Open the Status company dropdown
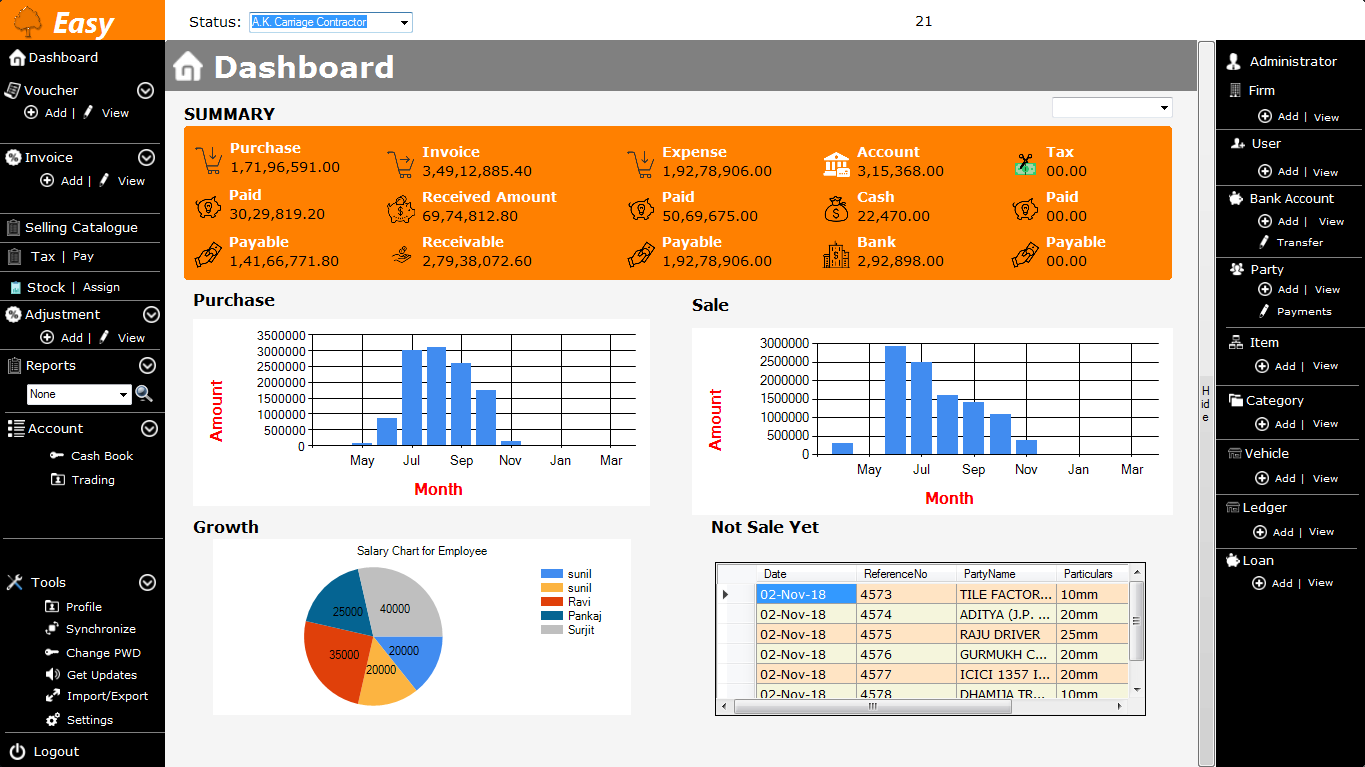 click(405, 21)
